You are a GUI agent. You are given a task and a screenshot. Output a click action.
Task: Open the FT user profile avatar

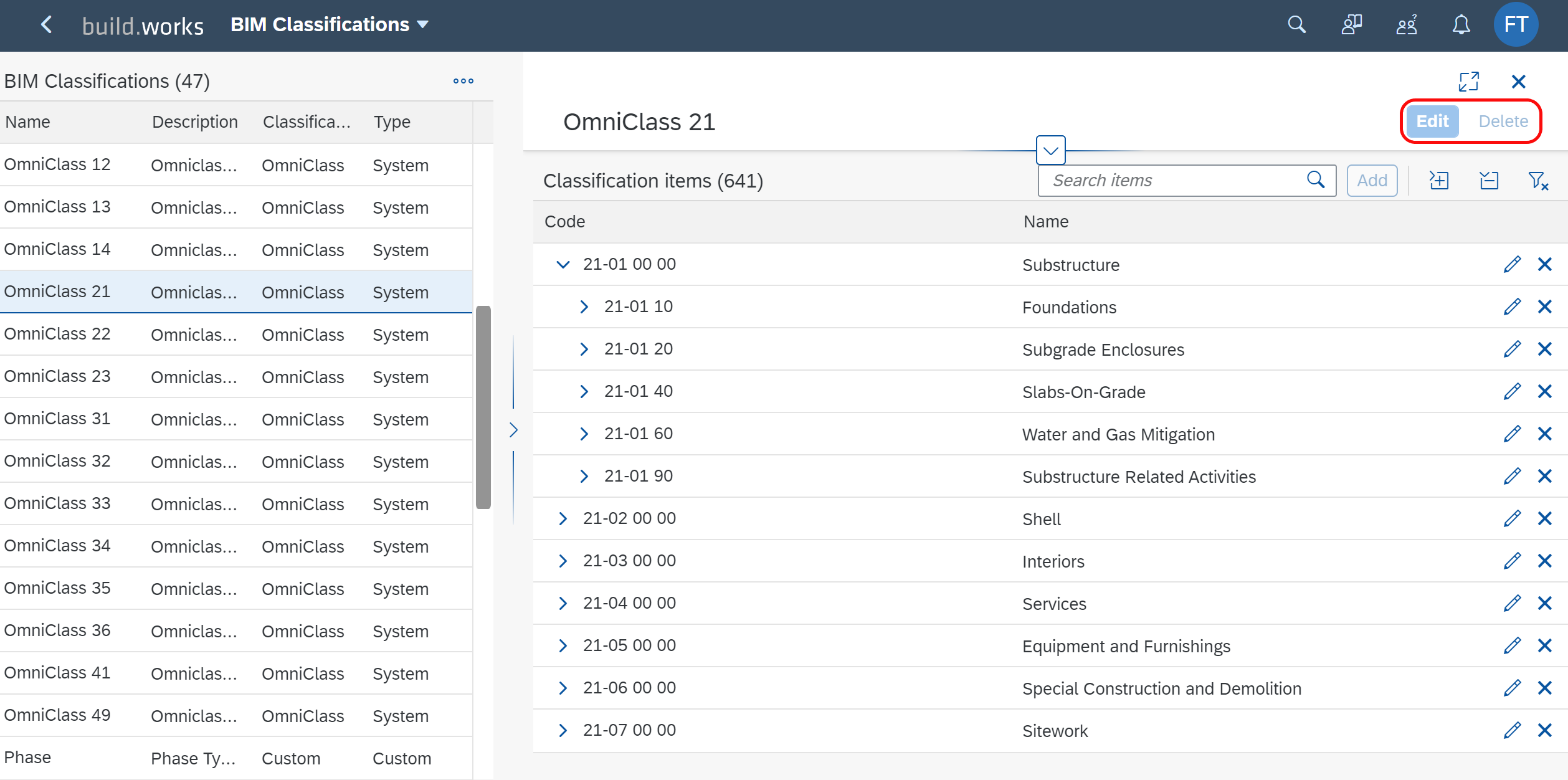click(1516, 25)
